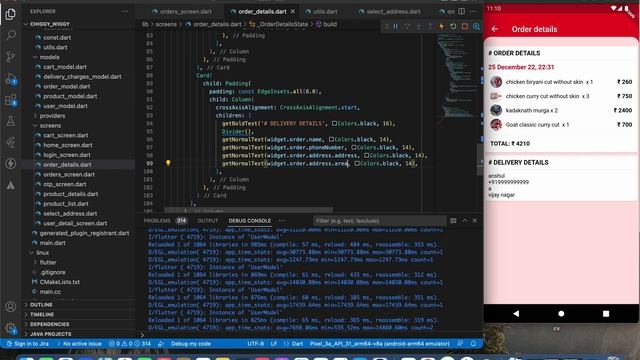Viewport: 640px width, 360px height.
Task: Click the Colors.black swatch on line 99
Action: pos(357,163)
